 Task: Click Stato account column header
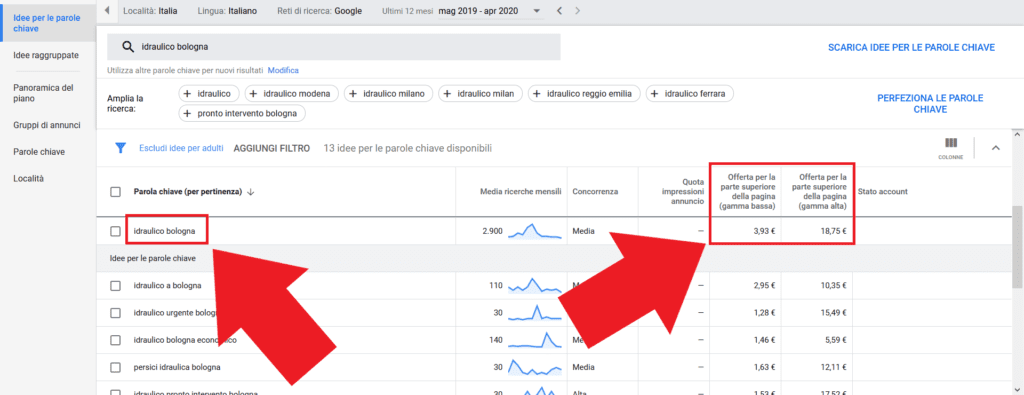click(x=882, y=191)
